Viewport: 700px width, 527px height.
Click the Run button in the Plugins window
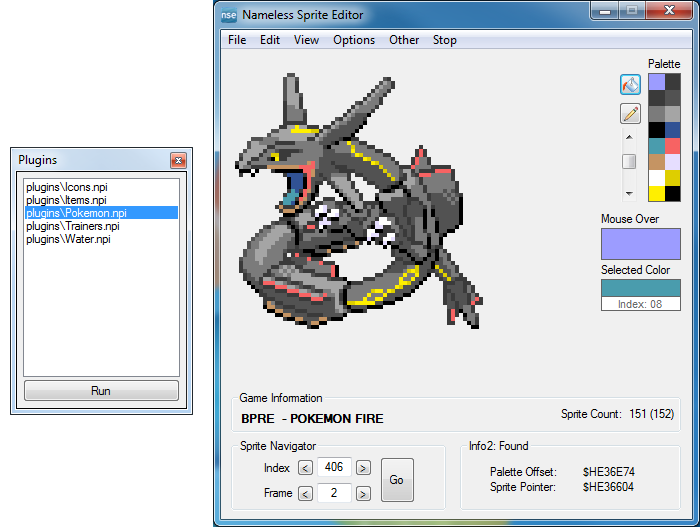(x=101, y=391)
